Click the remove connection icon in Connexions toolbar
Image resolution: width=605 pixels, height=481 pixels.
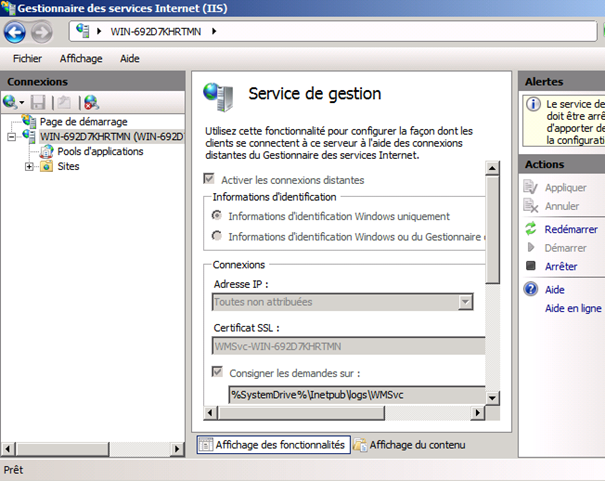click(91, 102)
